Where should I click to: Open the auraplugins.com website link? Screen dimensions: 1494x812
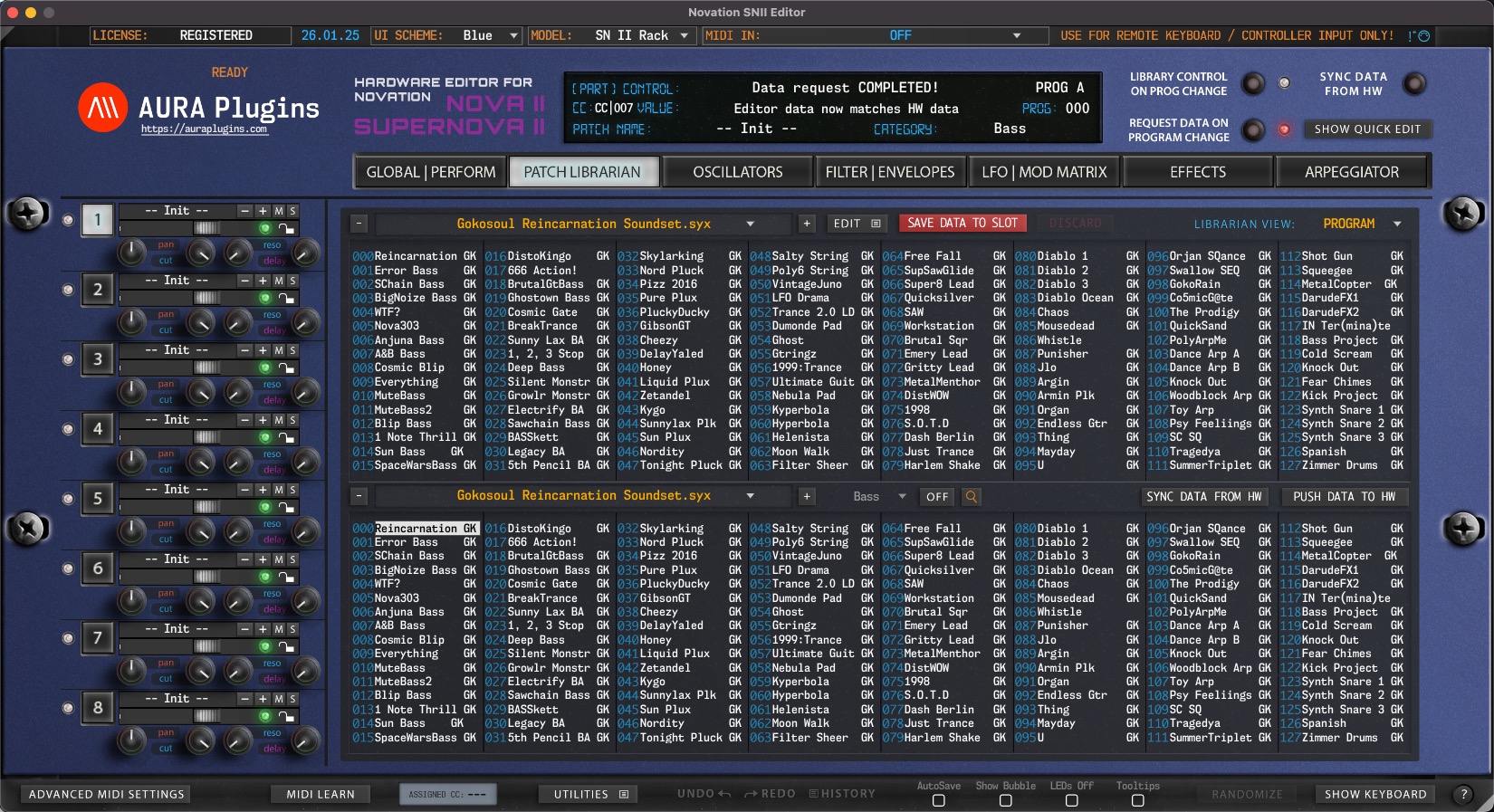(204, 129)
